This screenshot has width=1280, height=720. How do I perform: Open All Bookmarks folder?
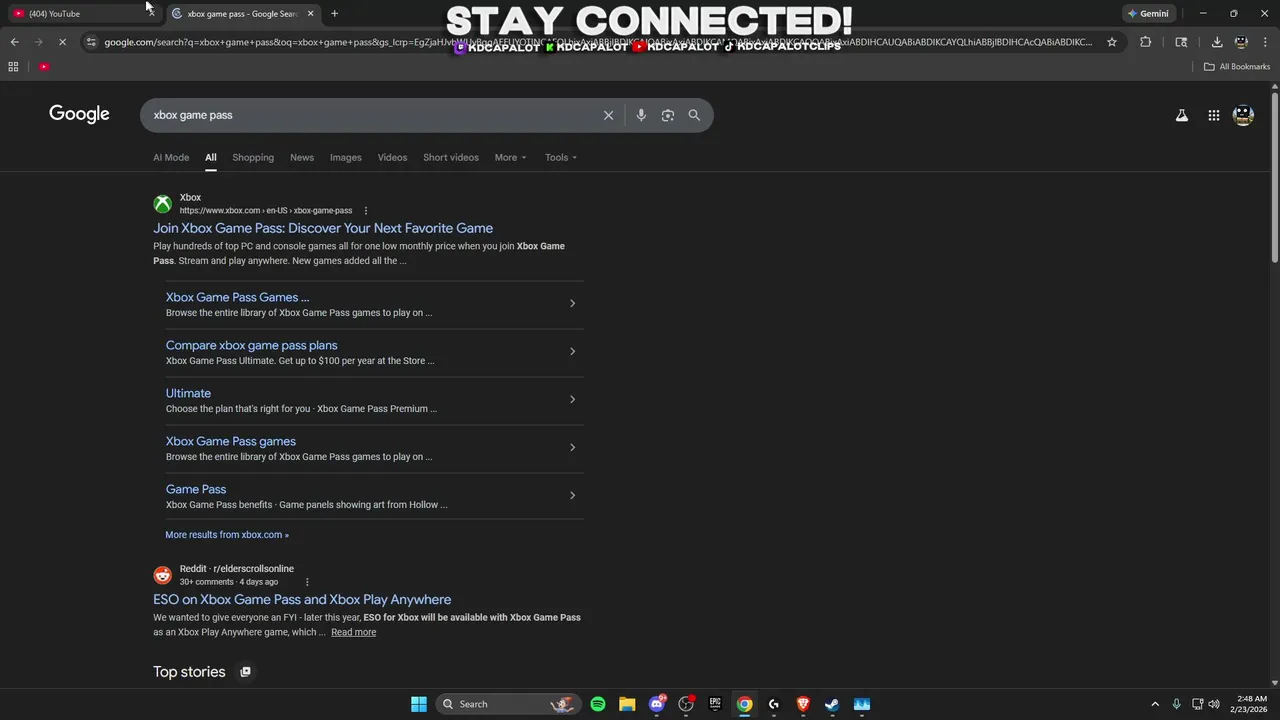(x=1237, y=67)
